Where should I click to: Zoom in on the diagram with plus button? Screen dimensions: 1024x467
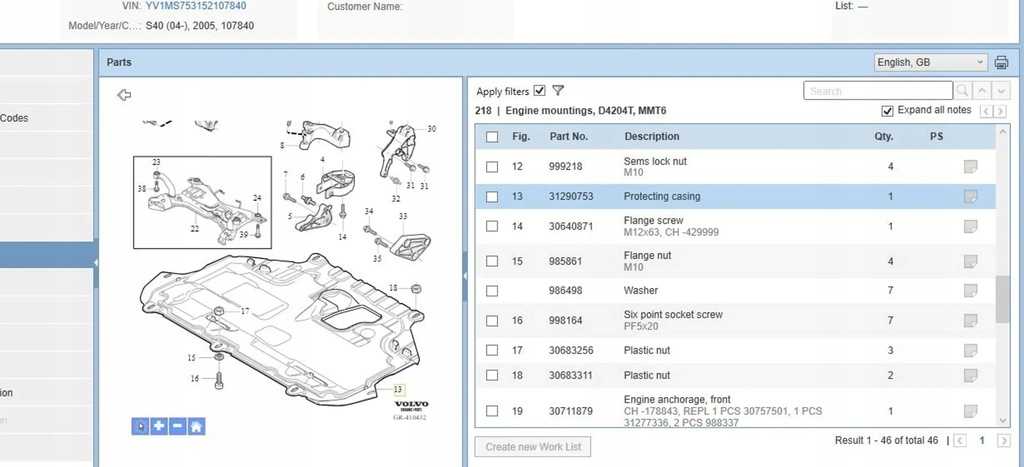pyautogui.click(x=159, y=427)
